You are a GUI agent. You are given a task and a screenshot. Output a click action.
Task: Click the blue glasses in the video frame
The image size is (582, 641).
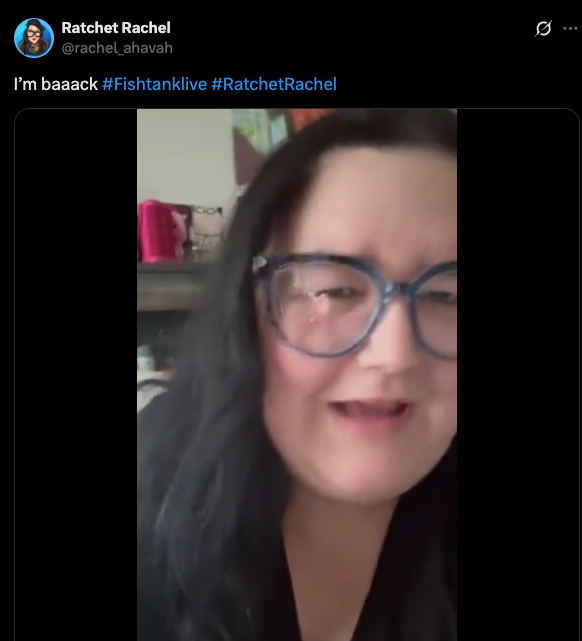[x=354, y=305]
